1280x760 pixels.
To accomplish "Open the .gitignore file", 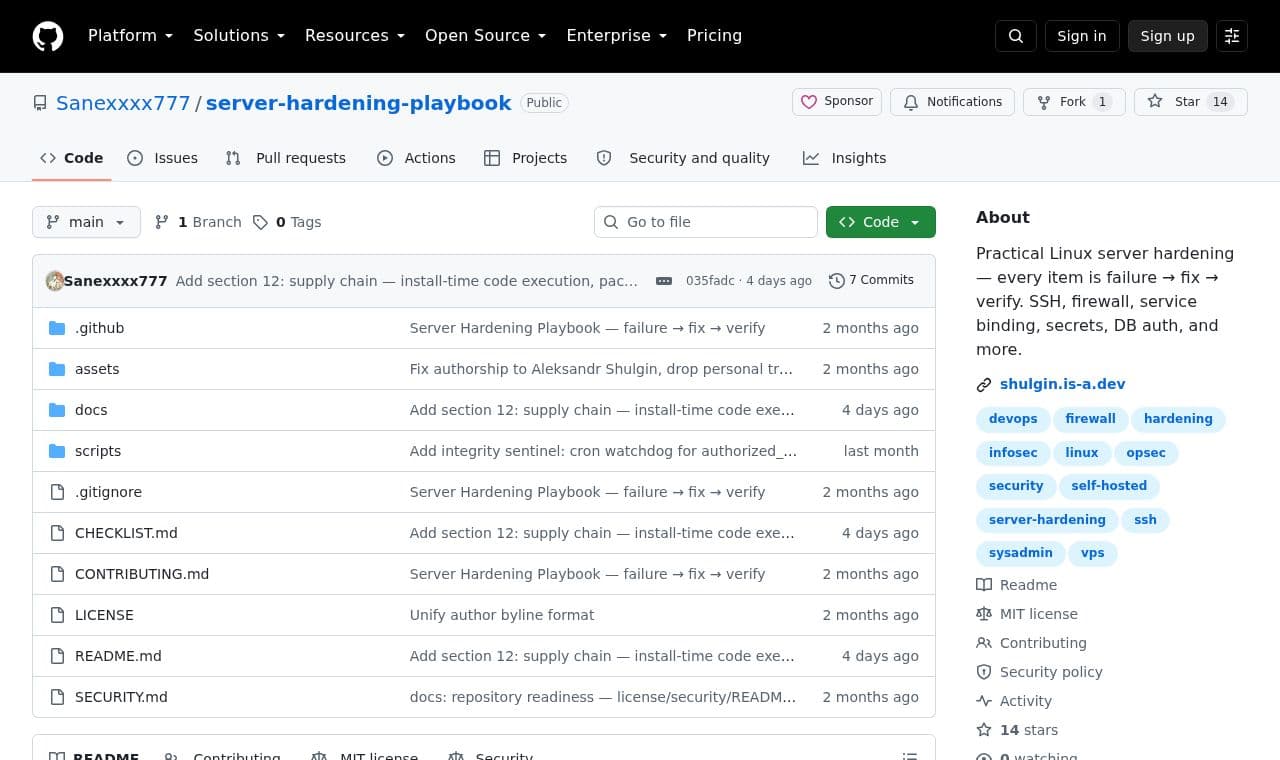I will coord(108,492).
